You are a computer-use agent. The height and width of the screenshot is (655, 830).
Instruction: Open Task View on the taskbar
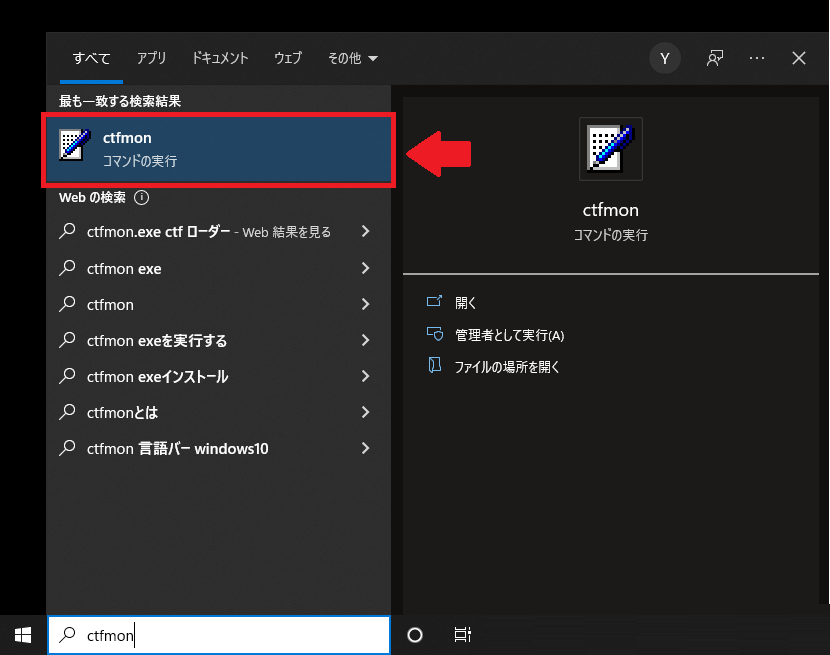(x=463, y=635)
